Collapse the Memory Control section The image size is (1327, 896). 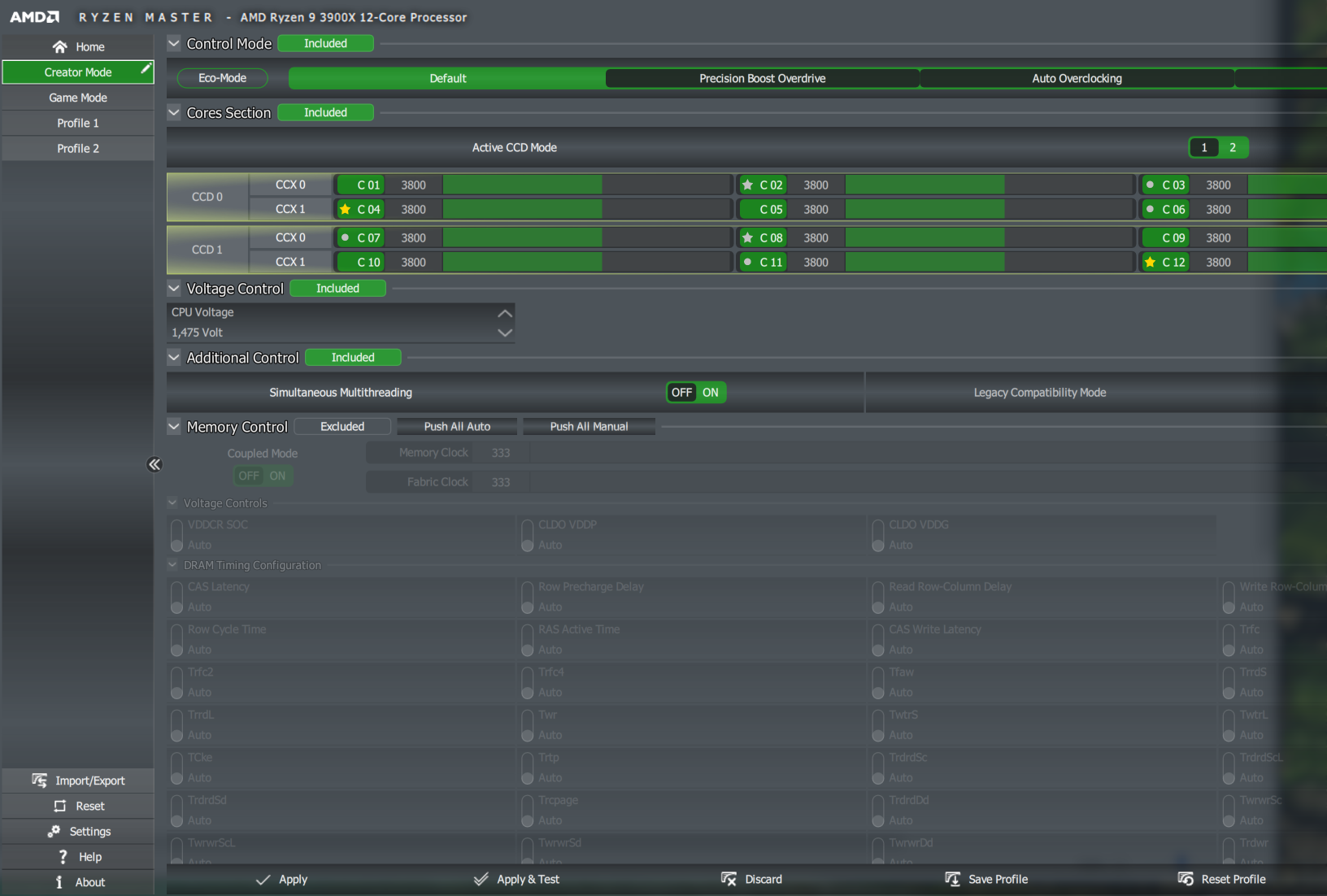coord(174,426)
